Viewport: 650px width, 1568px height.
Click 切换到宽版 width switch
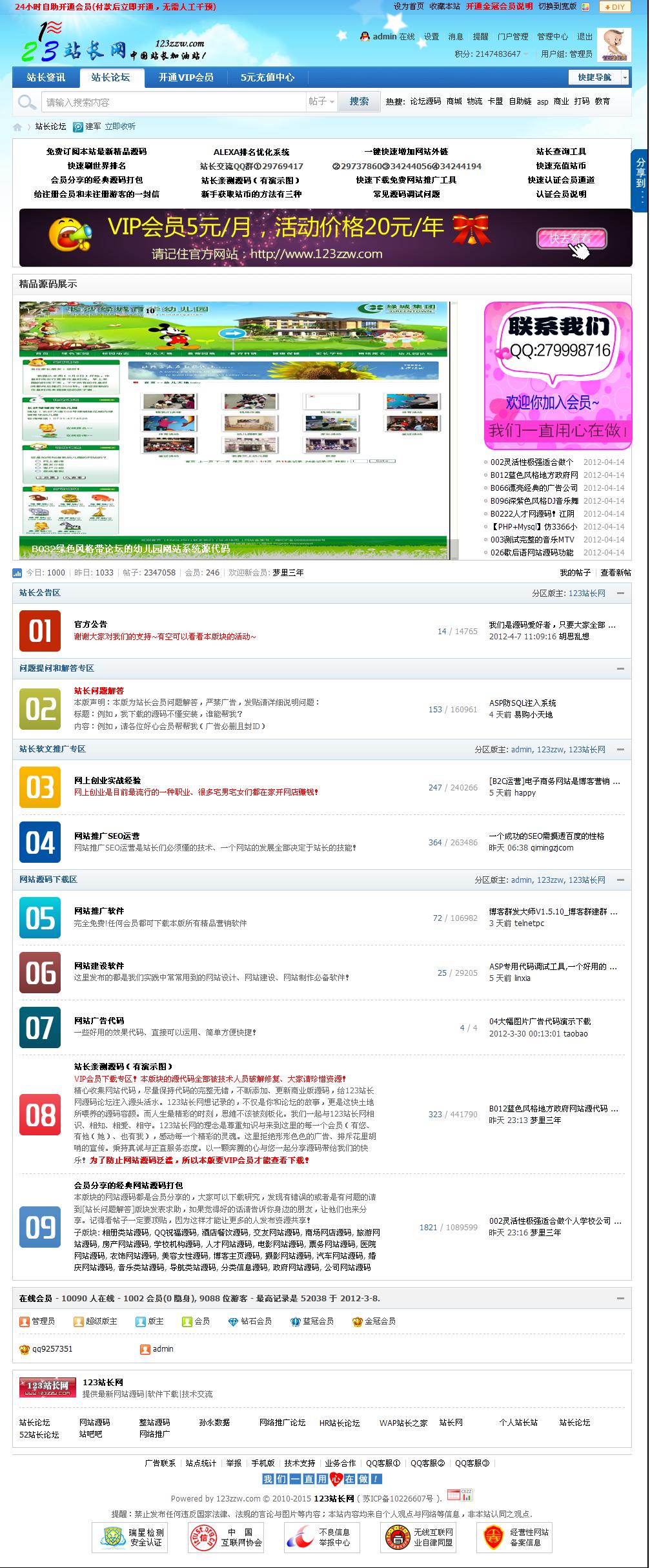tap(557, 6)
